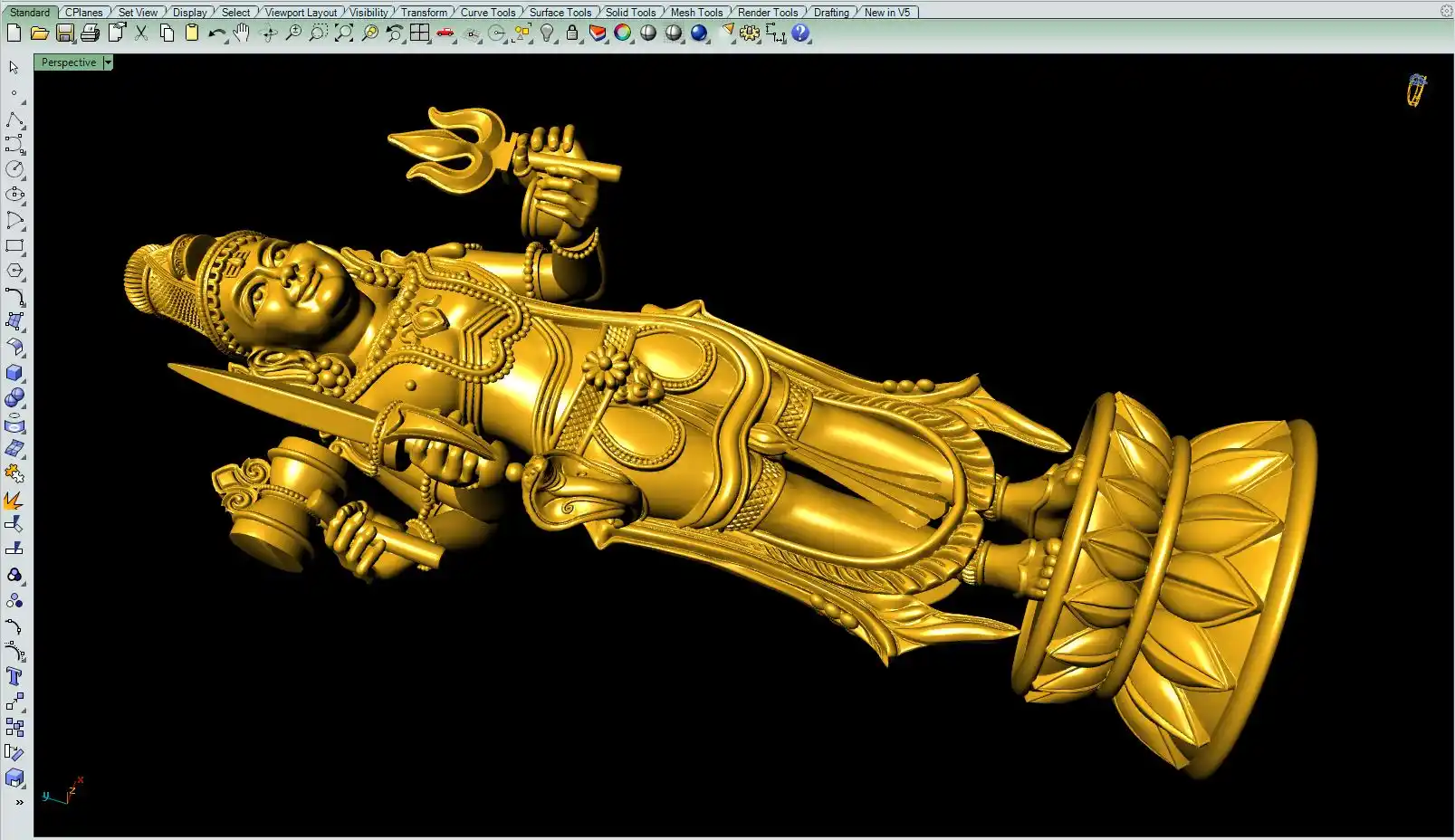The height and width of the screenshot is (840, 1455).
Task: Open the toolbar options gear at top right
Action: point(1446,12)
